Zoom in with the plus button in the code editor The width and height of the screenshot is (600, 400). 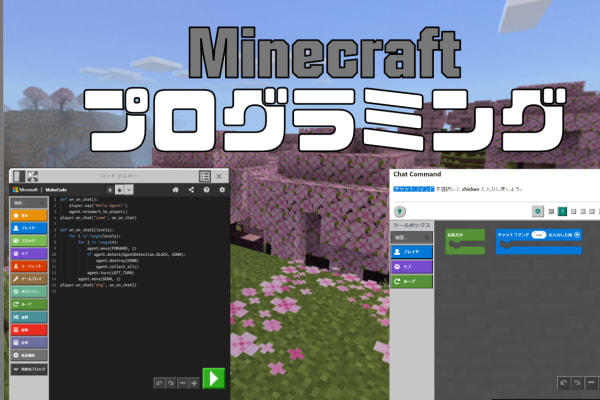pyautogui.click(x=194, y=383)
